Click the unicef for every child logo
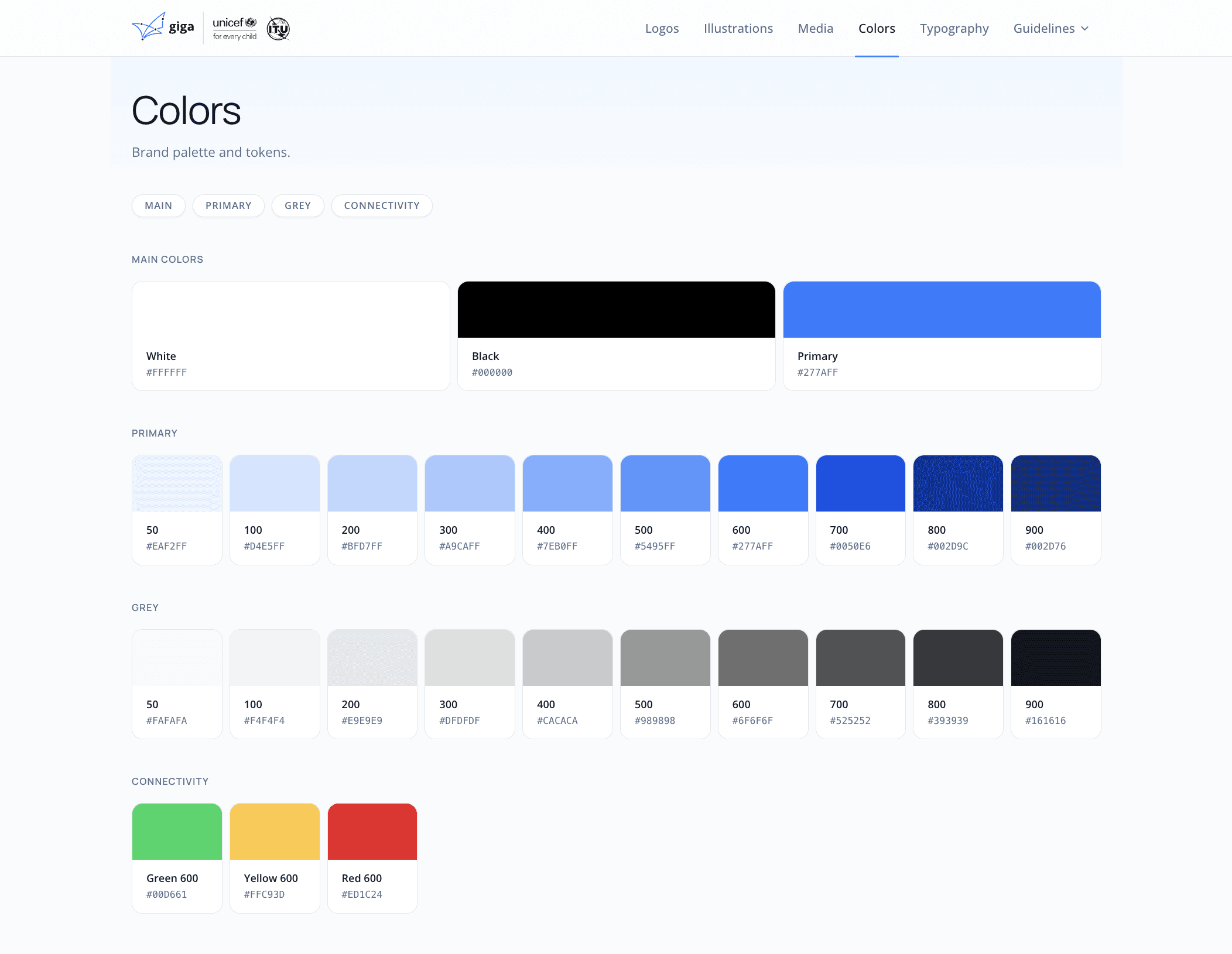Viewport: 1232px width, 954px height. click(x=234, y=28)
